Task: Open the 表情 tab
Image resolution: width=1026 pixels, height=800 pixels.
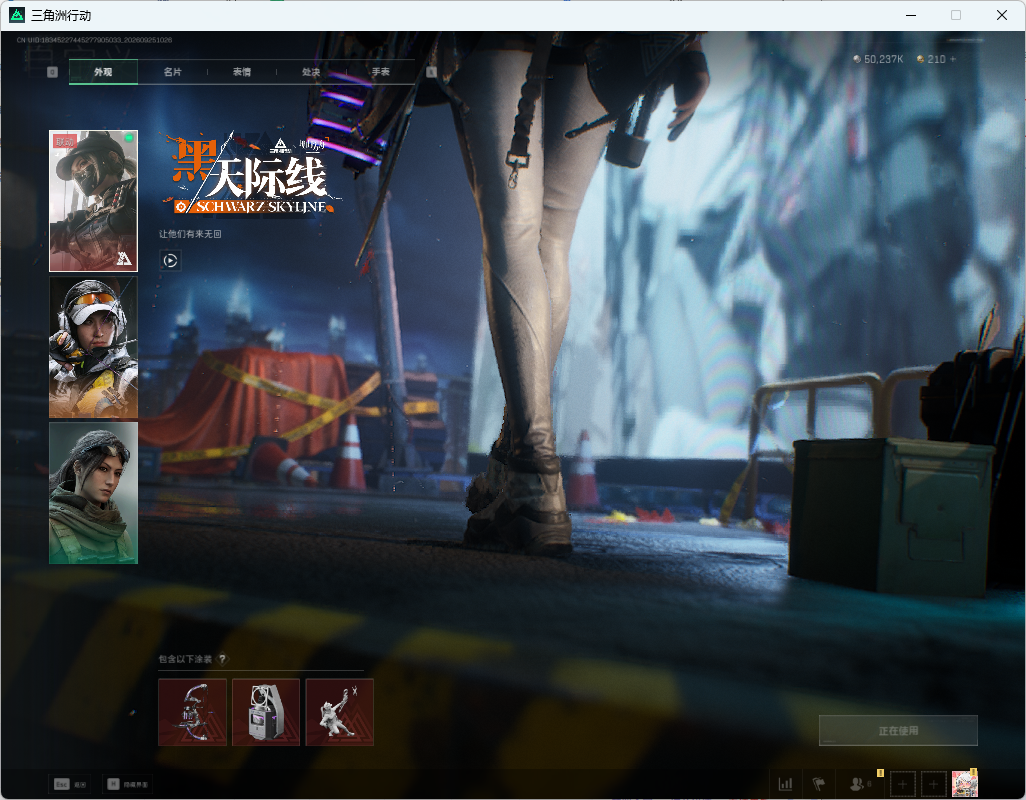Action: click(242, 72)
